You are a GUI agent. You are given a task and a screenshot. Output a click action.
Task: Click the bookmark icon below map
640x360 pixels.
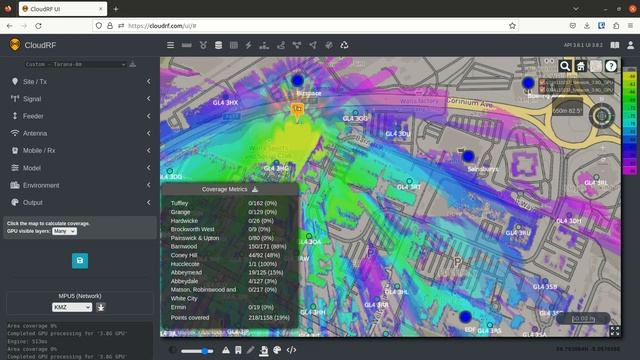click(238, 350)
